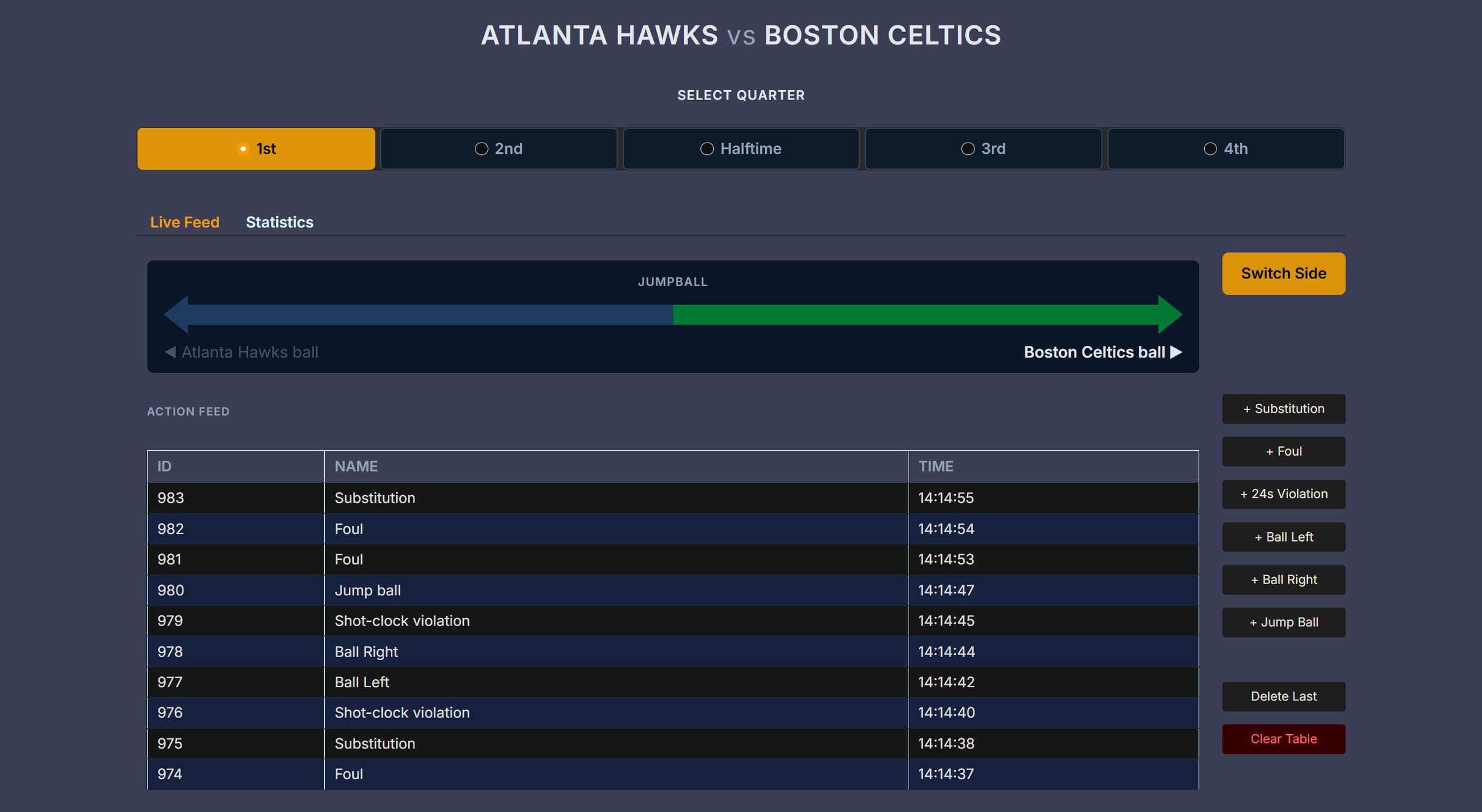Click the TIME column header
Image resolution: width=1482 pixels, height=812 pixels.
click(x=1053, y=466)
